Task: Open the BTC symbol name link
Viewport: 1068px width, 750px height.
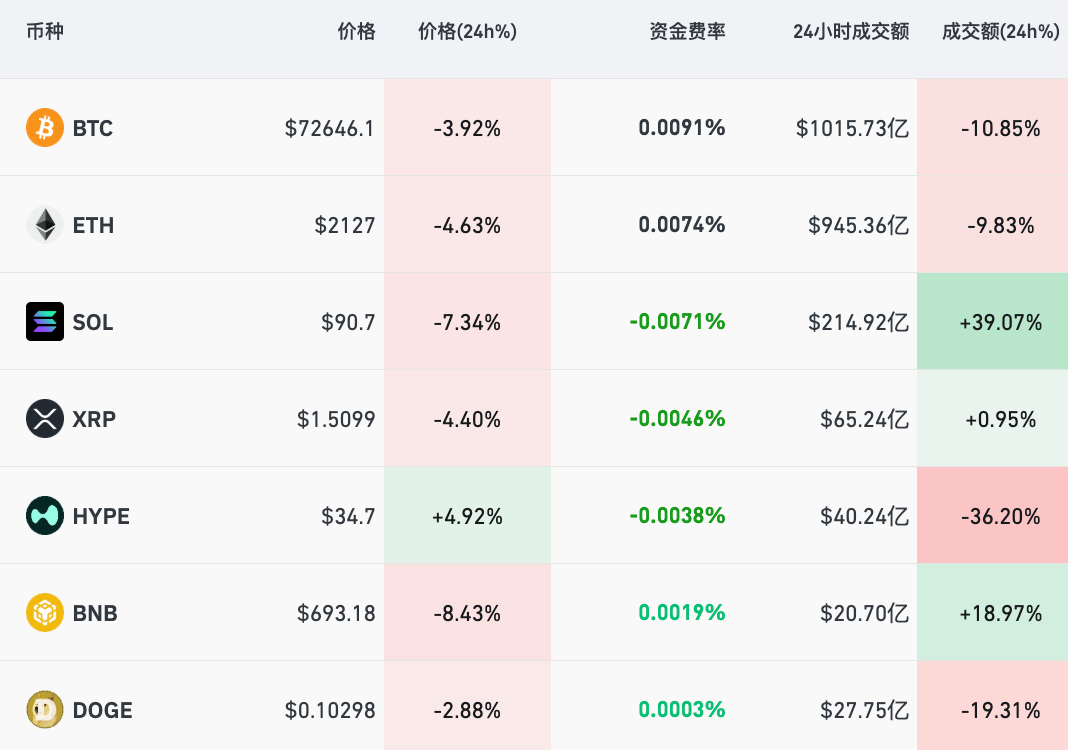Action: (93, 129)
